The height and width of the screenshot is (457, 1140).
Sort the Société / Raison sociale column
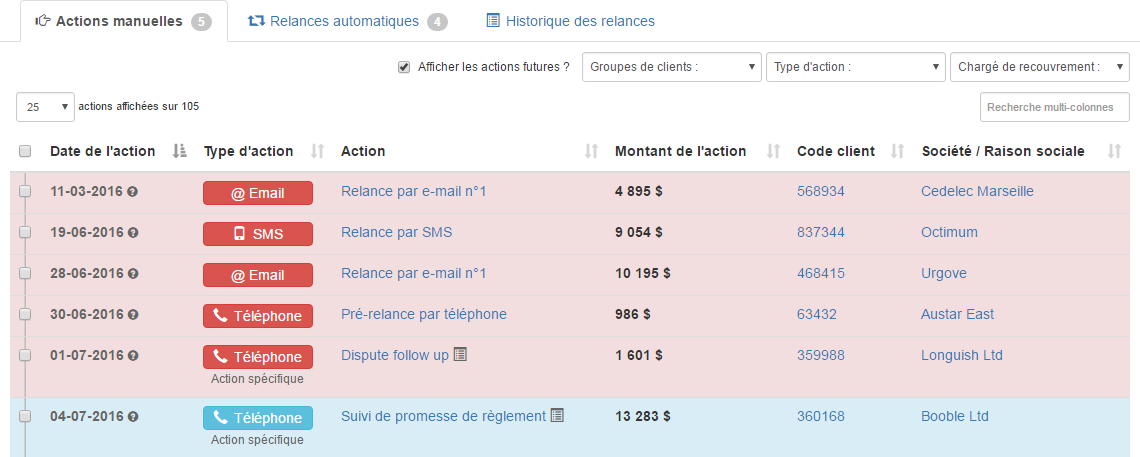coord(1115,151)
